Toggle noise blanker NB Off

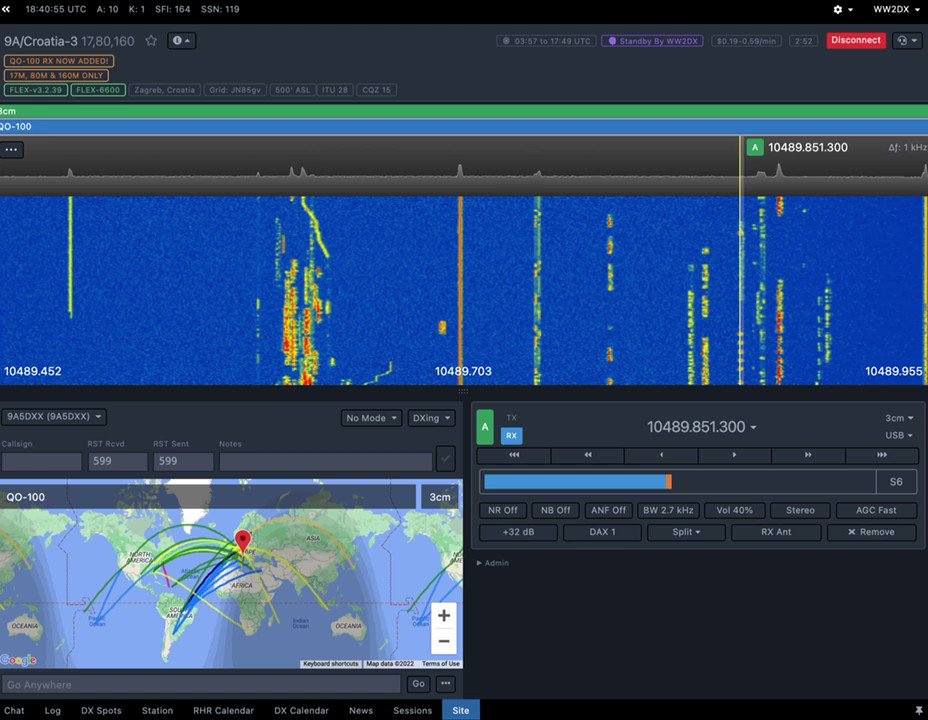click(555, 510)
